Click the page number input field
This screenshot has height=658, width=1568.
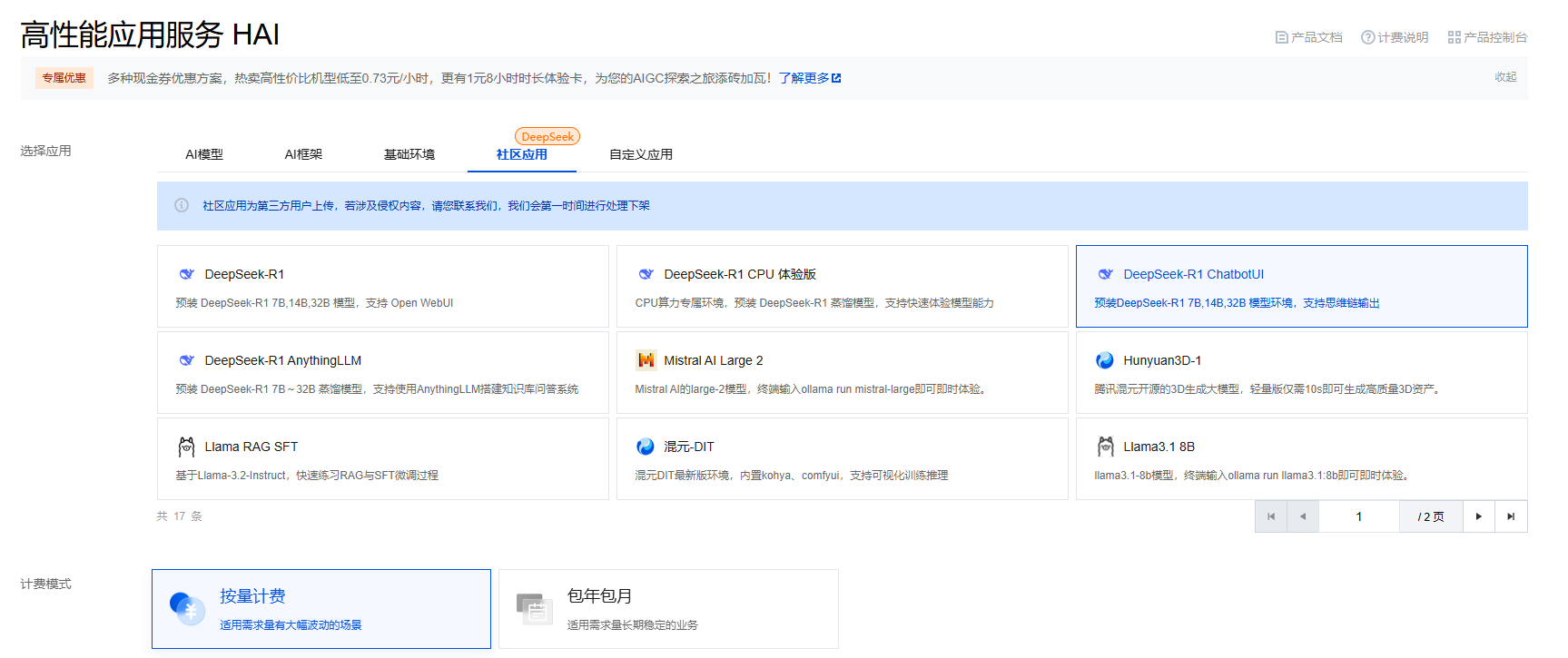coord(1359,516)
